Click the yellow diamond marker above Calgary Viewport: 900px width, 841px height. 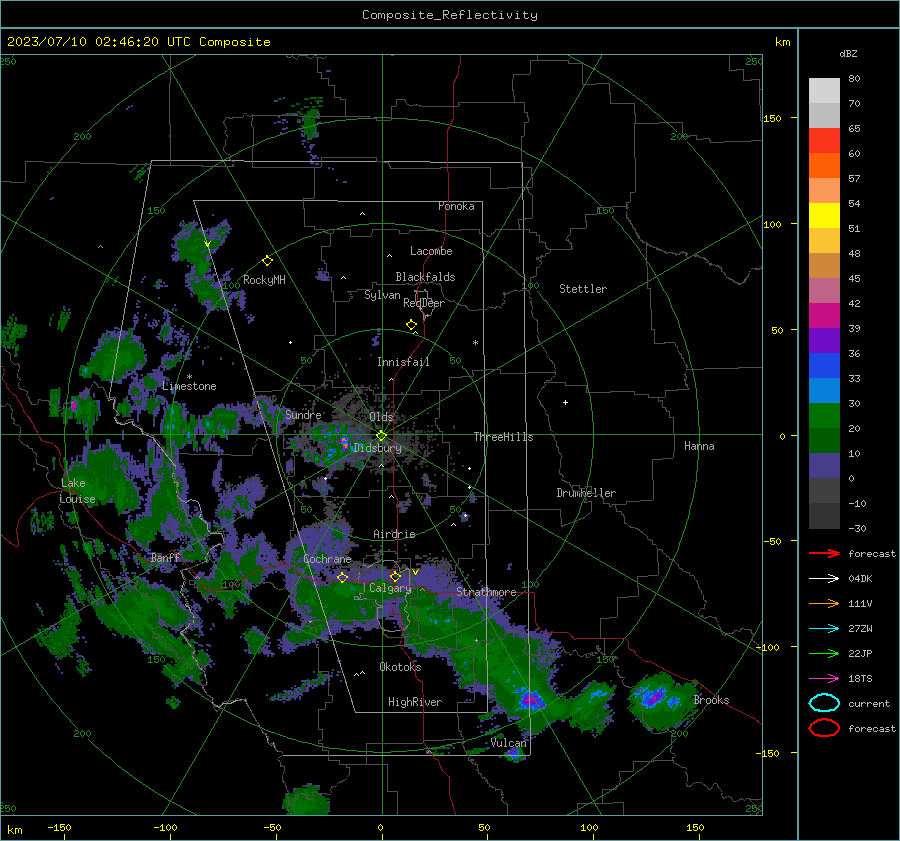tap(395, 576)
